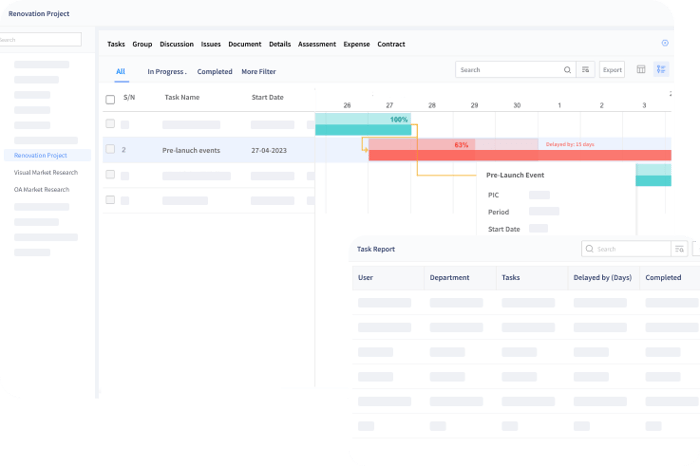The width and height of the screenshot is (700, 466).
Task: Click the magnifier icon in Task Report search
Action: pyautogui.click(x=590, y=249)
